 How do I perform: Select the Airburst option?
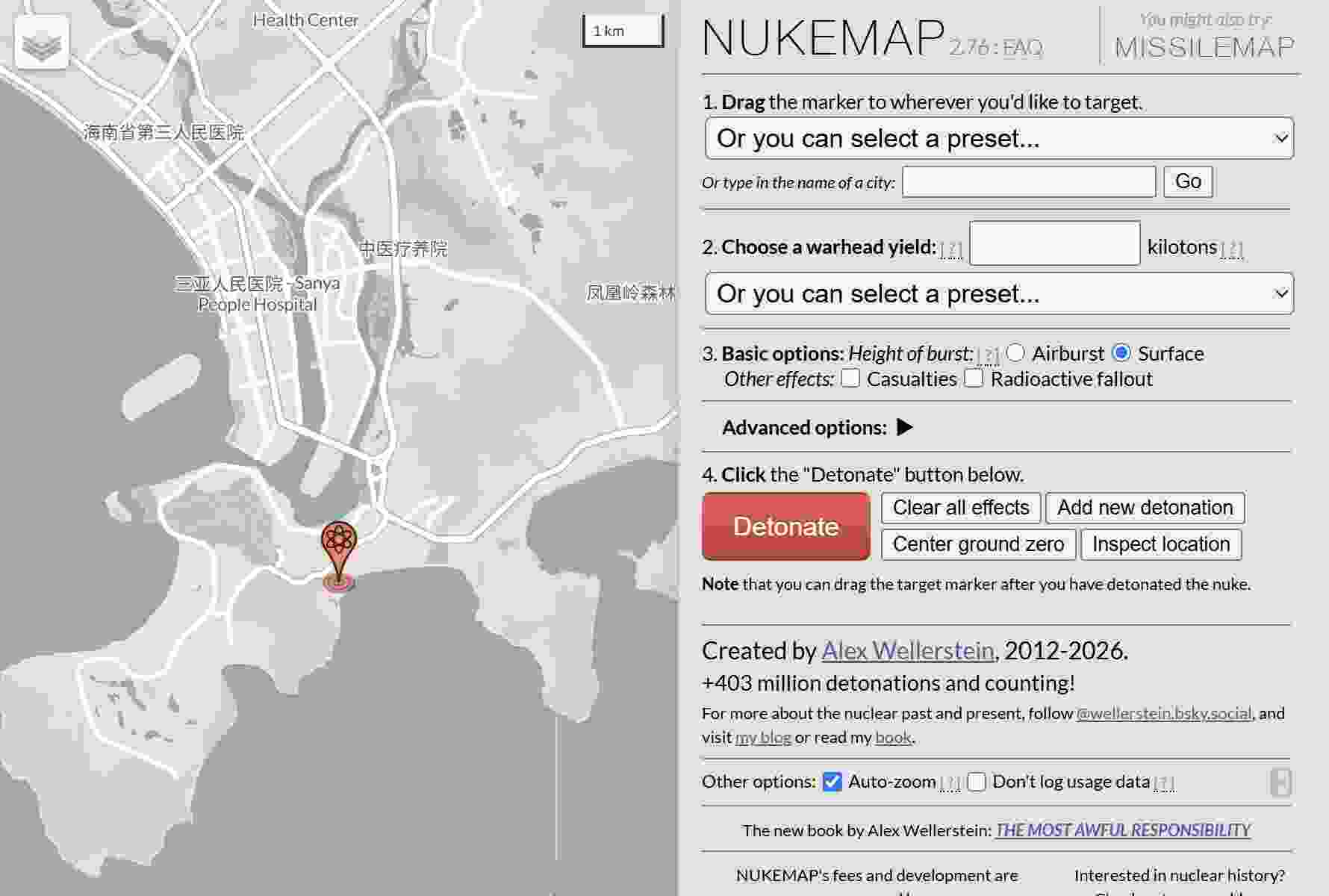[x=1015, y=352]
